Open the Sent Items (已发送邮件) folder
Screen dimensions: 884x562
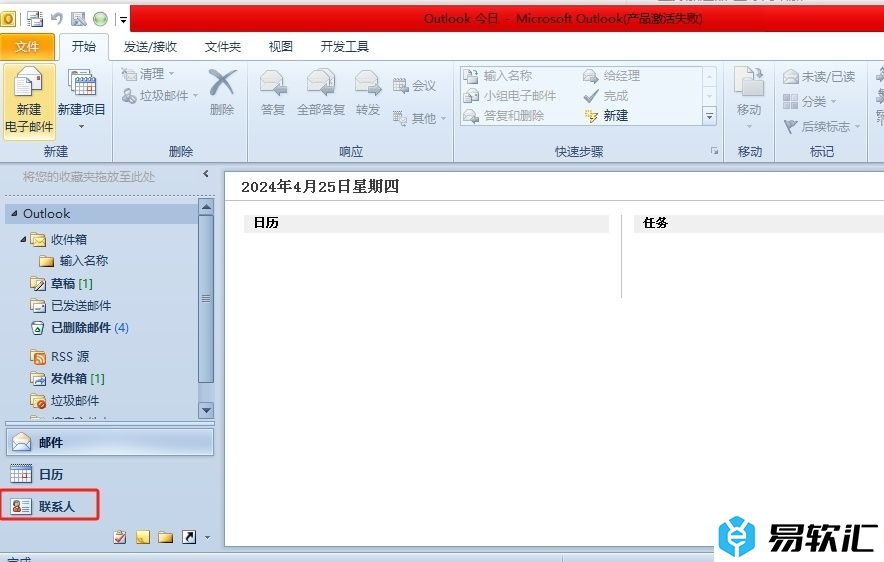point(81,306)
